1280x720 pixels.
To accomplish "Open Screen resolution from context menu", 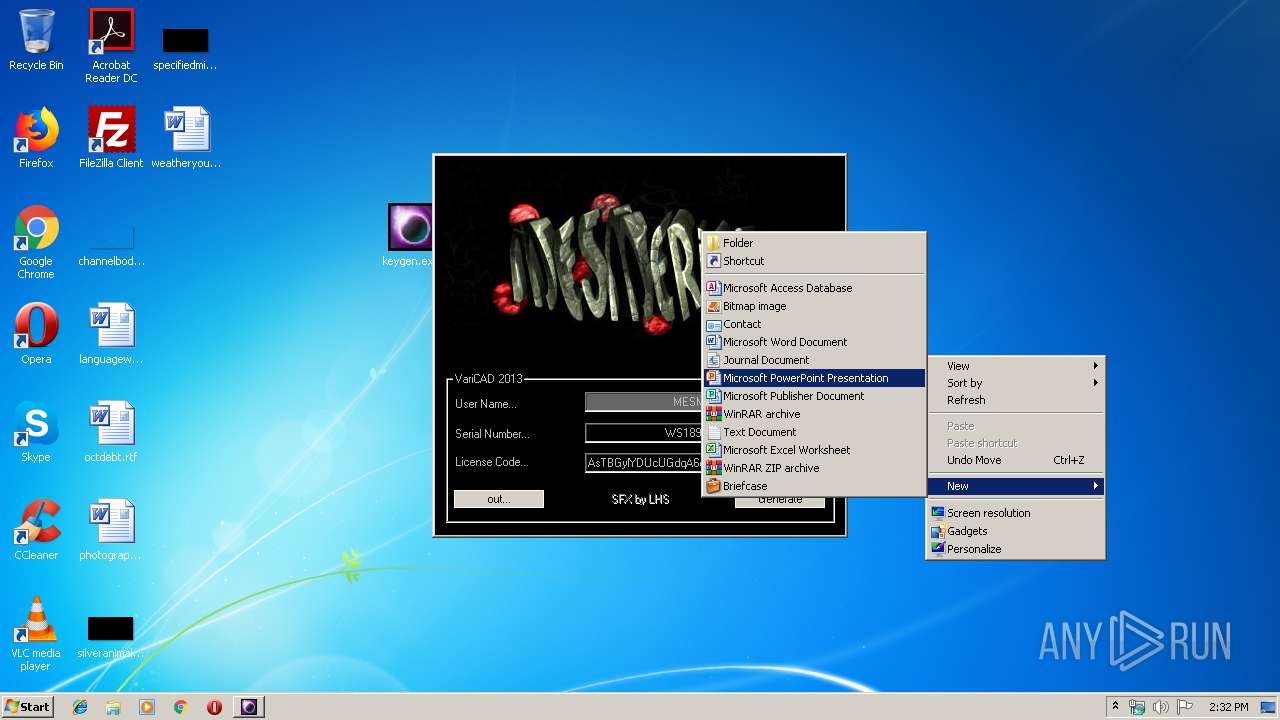I will click(x=1015, y=513).
